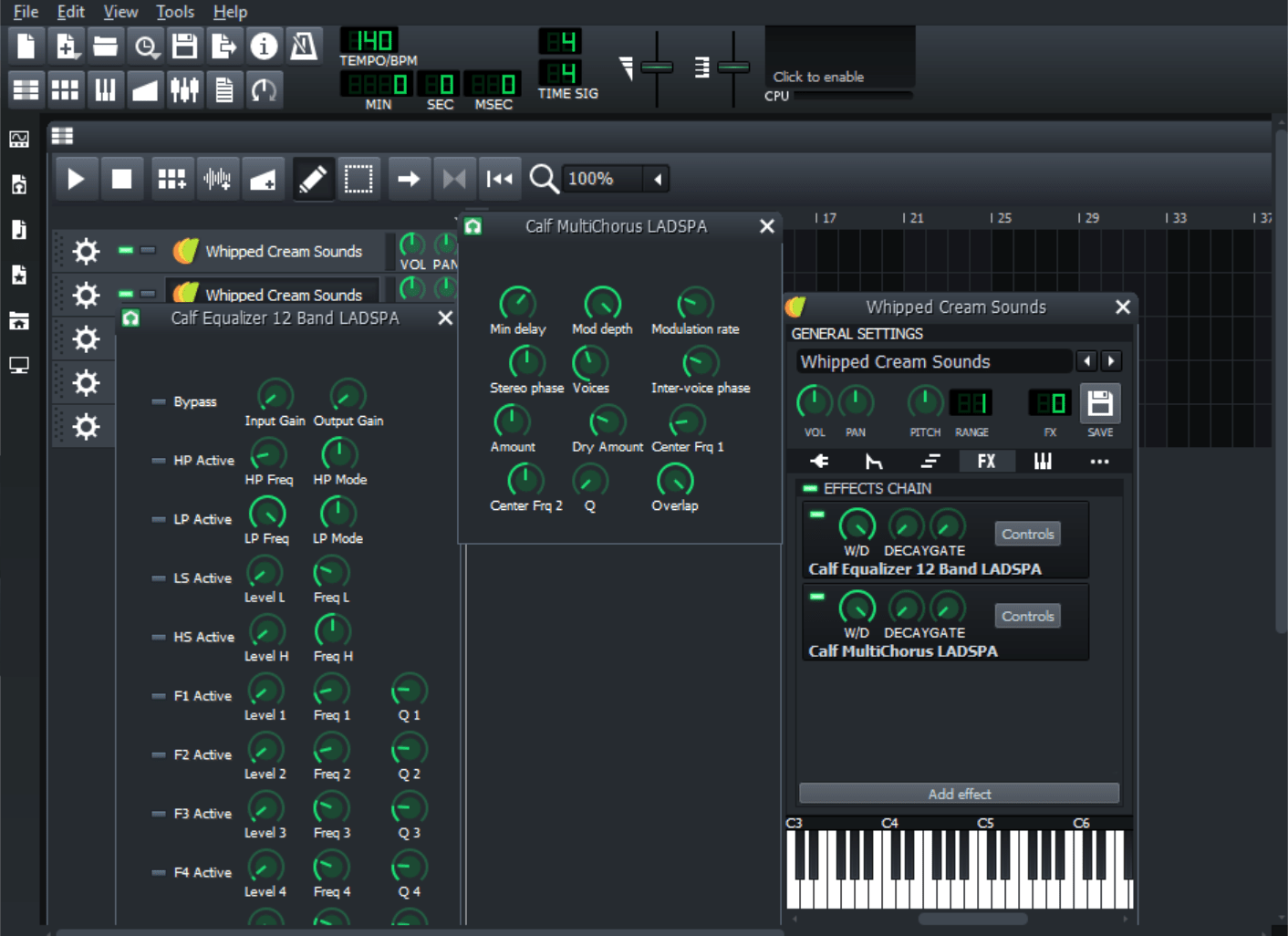
Task: Toggle Calf Equalizer effect on/off LED
Action: [817, 515]
